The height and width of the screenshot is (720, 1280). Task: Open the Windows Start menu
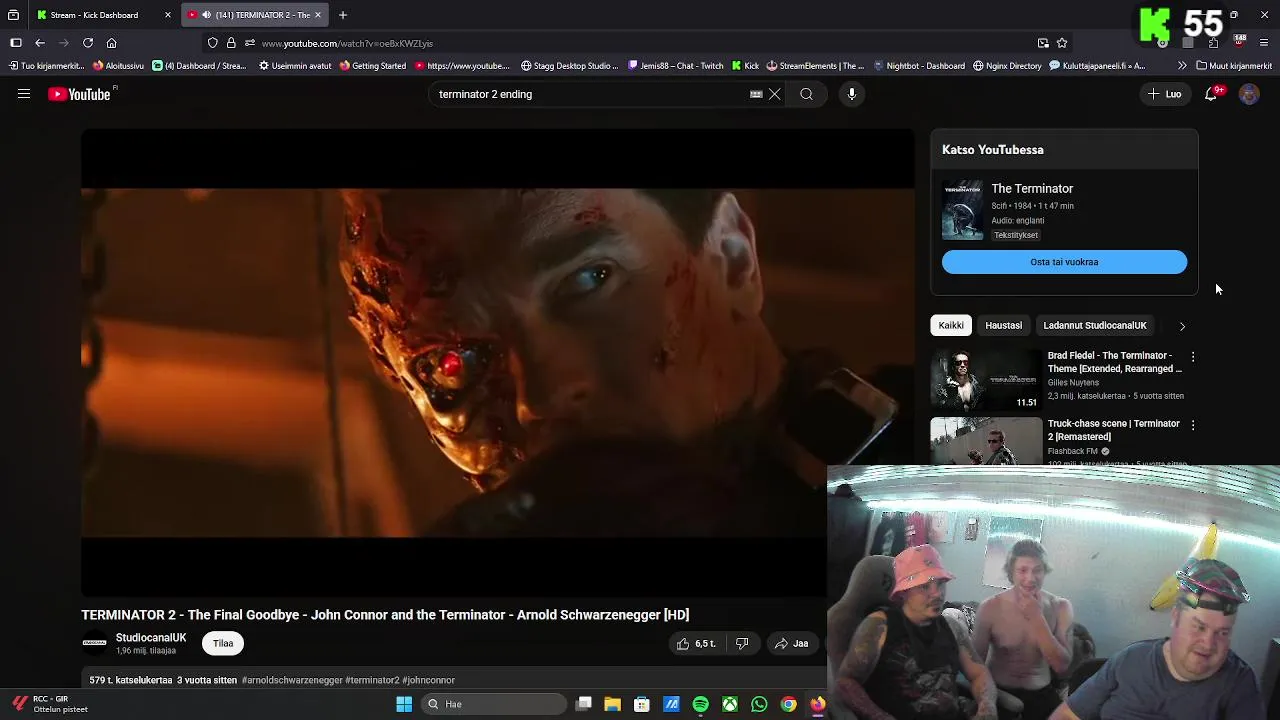(404, 704)
